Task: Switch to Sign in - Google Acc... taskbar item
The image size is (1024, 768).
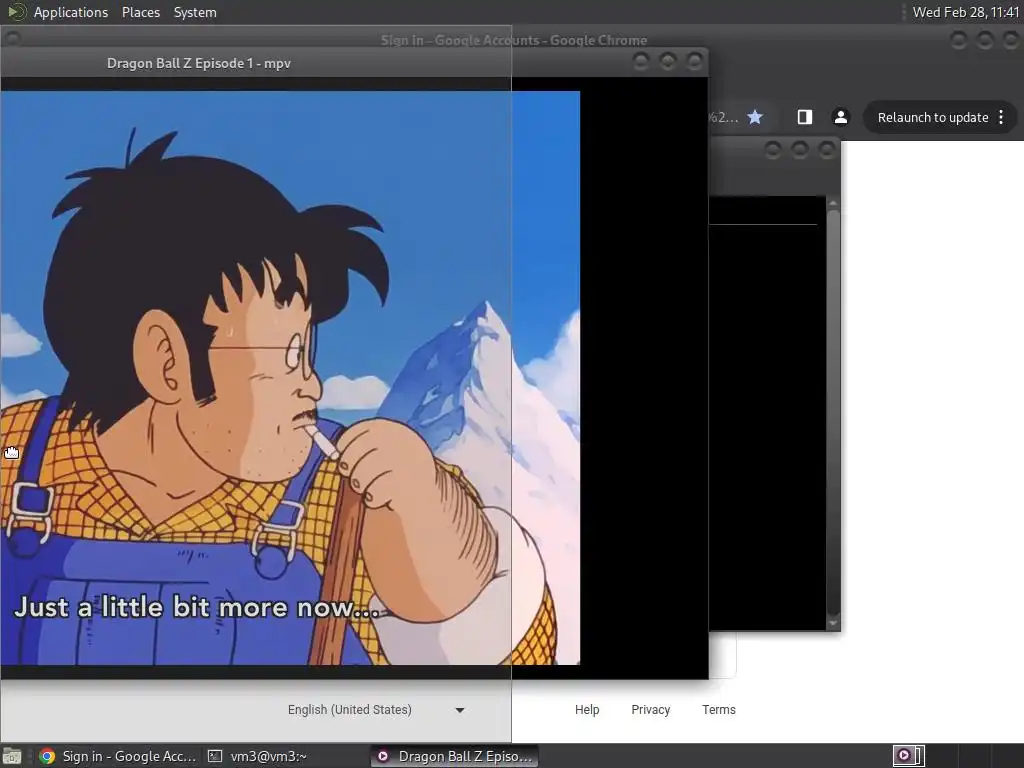Action: (118, 756)
